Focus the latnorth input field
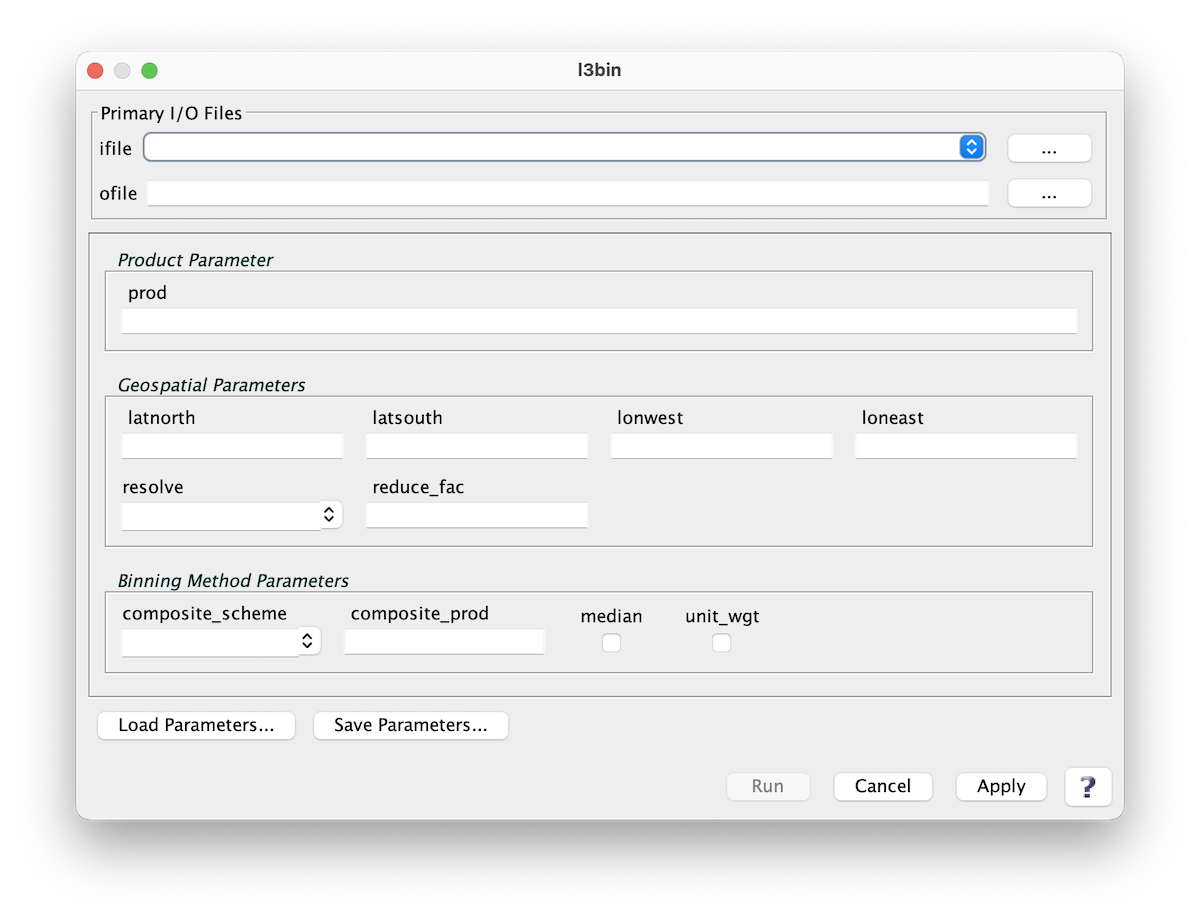 point(232,446)
